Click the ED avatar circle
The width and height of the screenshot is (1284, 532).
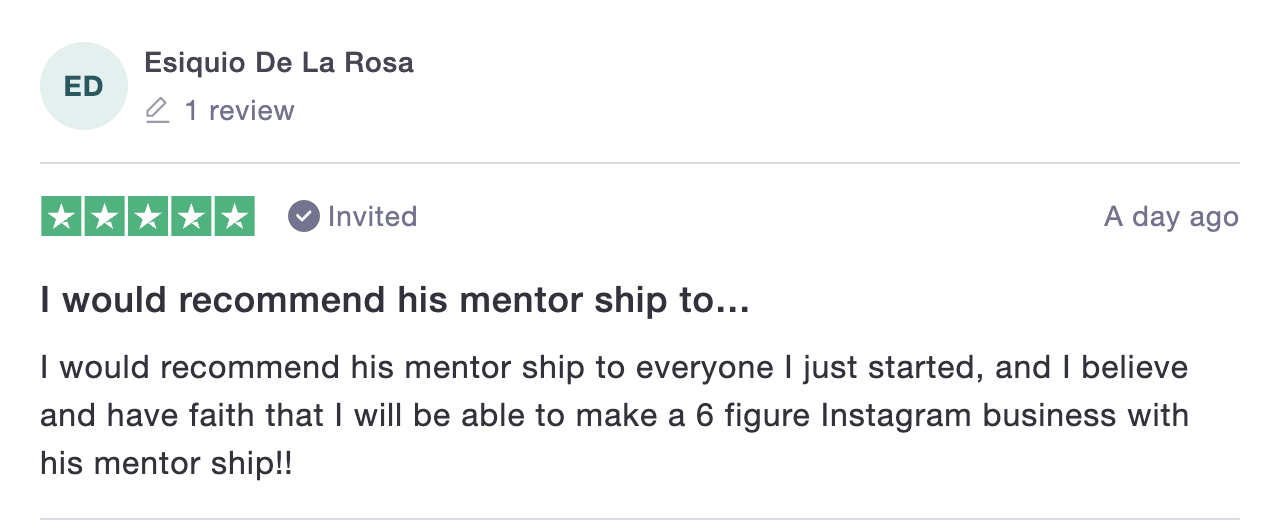pos(84,86)
